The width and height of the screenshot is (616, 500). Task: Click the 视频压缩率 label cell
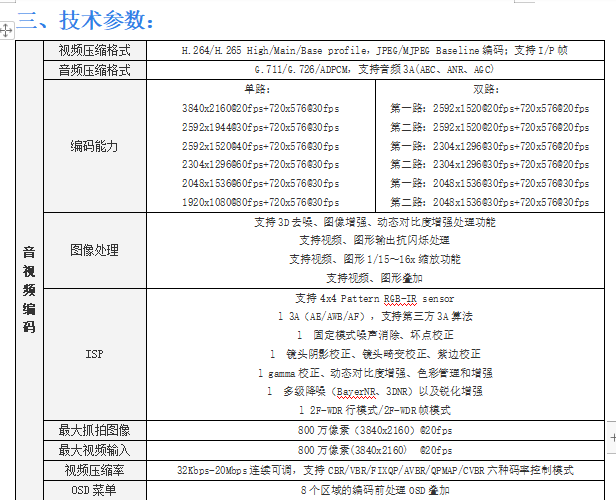click(95, 471)
